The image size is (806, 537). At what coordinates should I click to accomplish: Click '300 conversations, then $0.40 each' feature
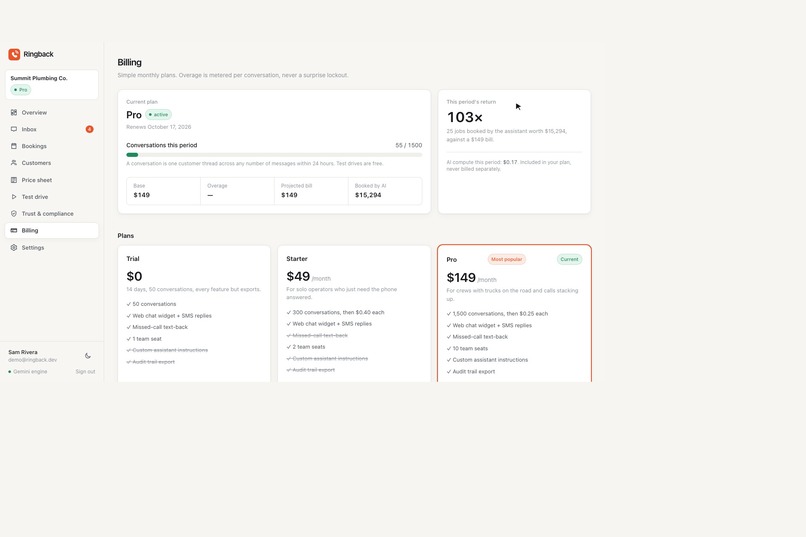point(338,312)
